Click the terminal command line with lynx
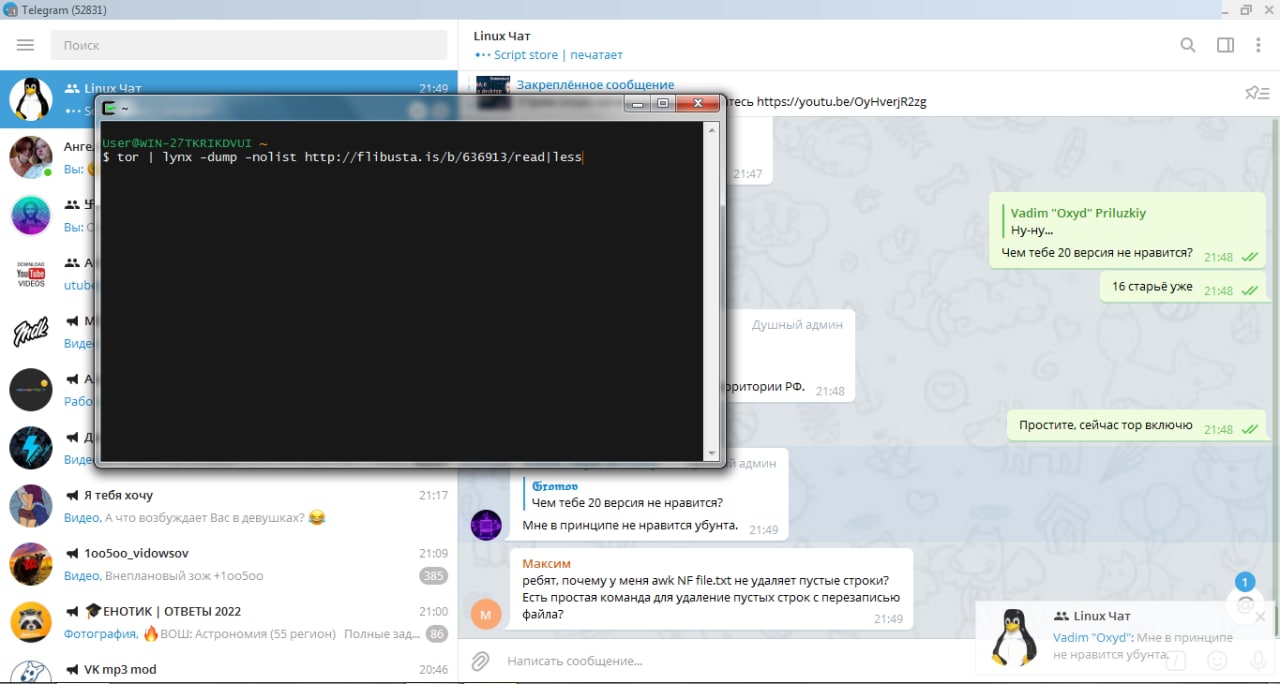This screenshot has width=1280, height=684. click(343, 157)
